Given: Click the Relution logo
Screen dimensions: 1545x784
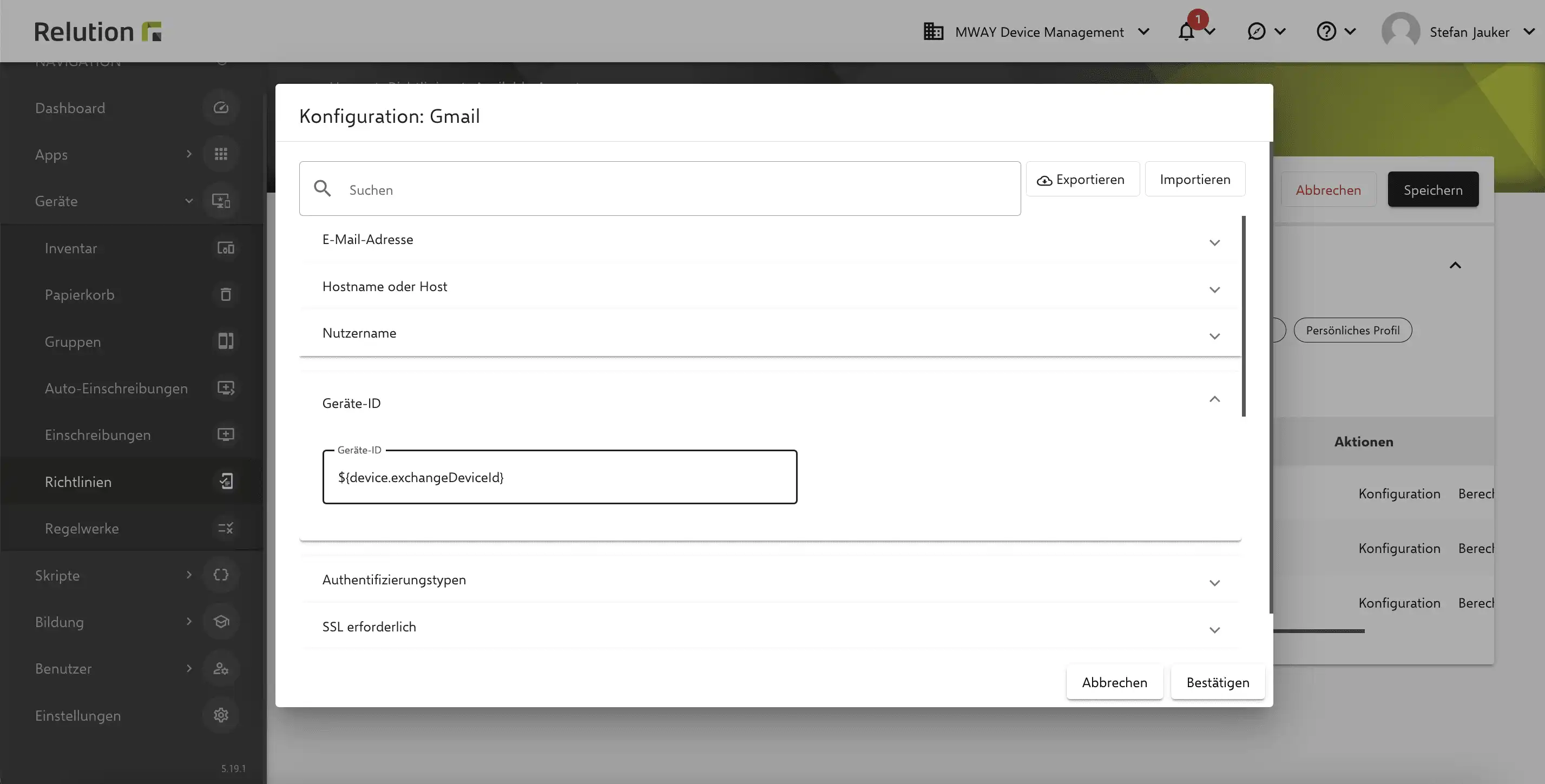Looking at the screenshot, I should pos(98,31).
